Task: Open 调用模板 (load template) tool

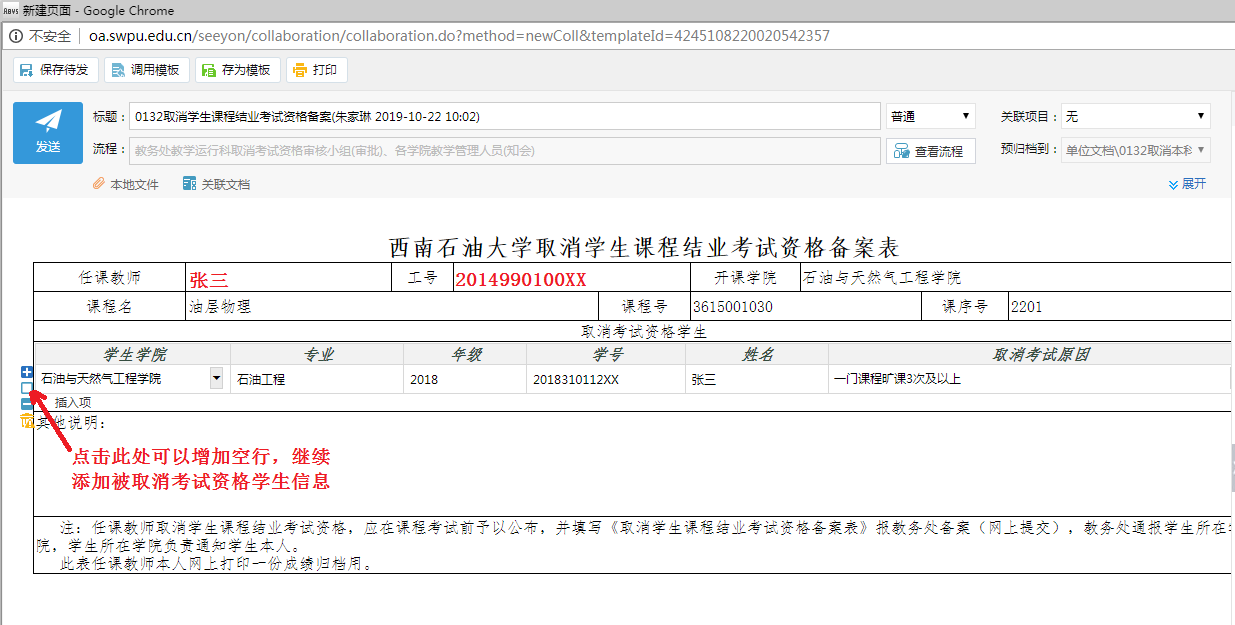Action: pos(146,70)
